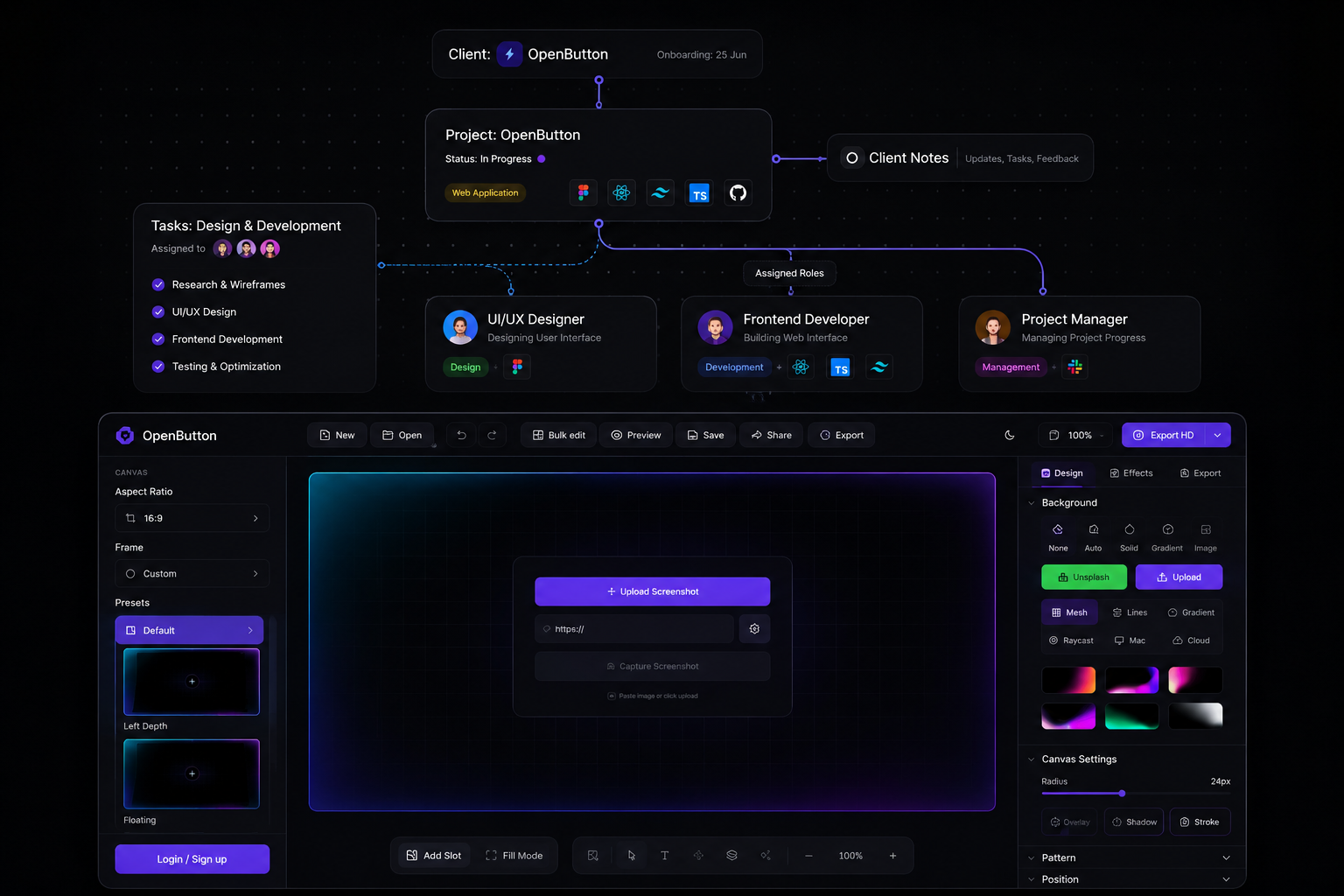Click the zoom in plus icon
Viewport: 1344px width, 896px height.
point(892,856)
